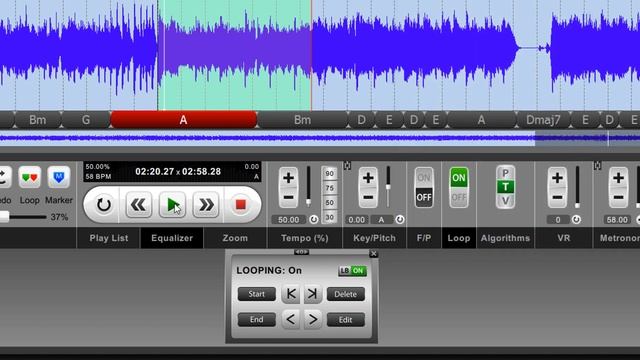
Task: Open the Algorithms tab
Action: (x=505, y=238)
